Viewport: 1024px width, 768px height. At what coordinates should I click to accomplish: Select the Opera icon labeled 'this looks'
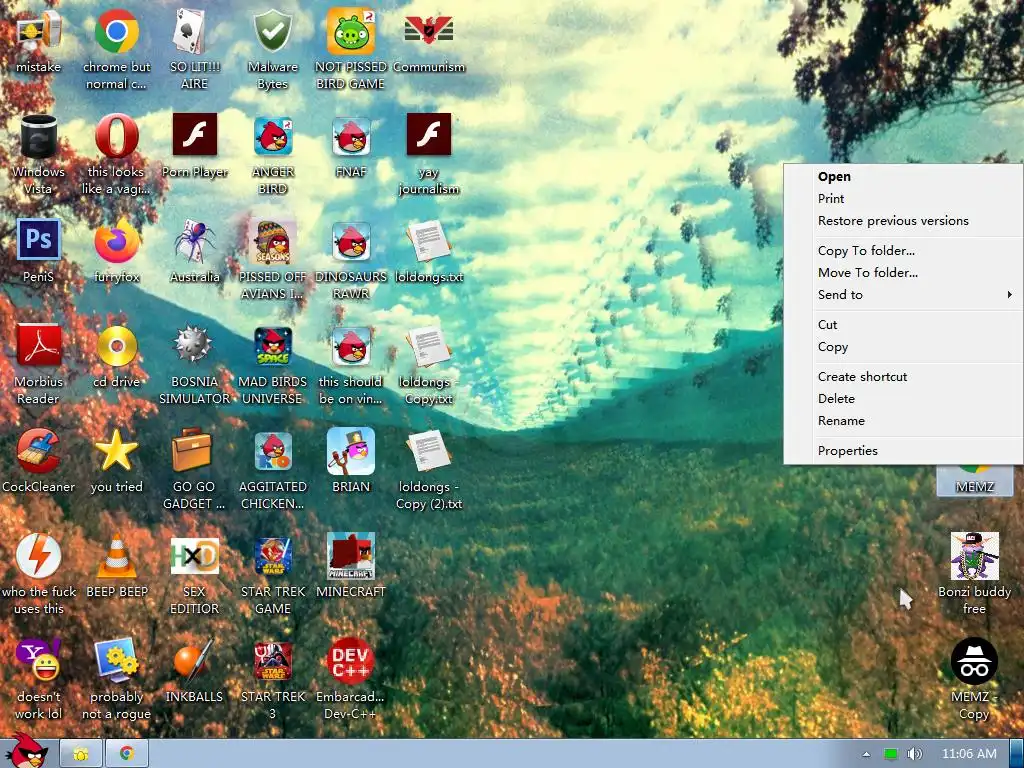[116, 154]
